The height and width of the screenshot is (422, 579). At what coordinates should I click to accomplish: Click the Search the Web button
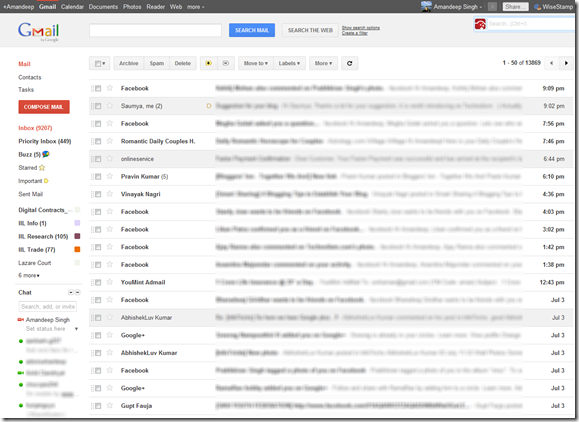point(310,30)
